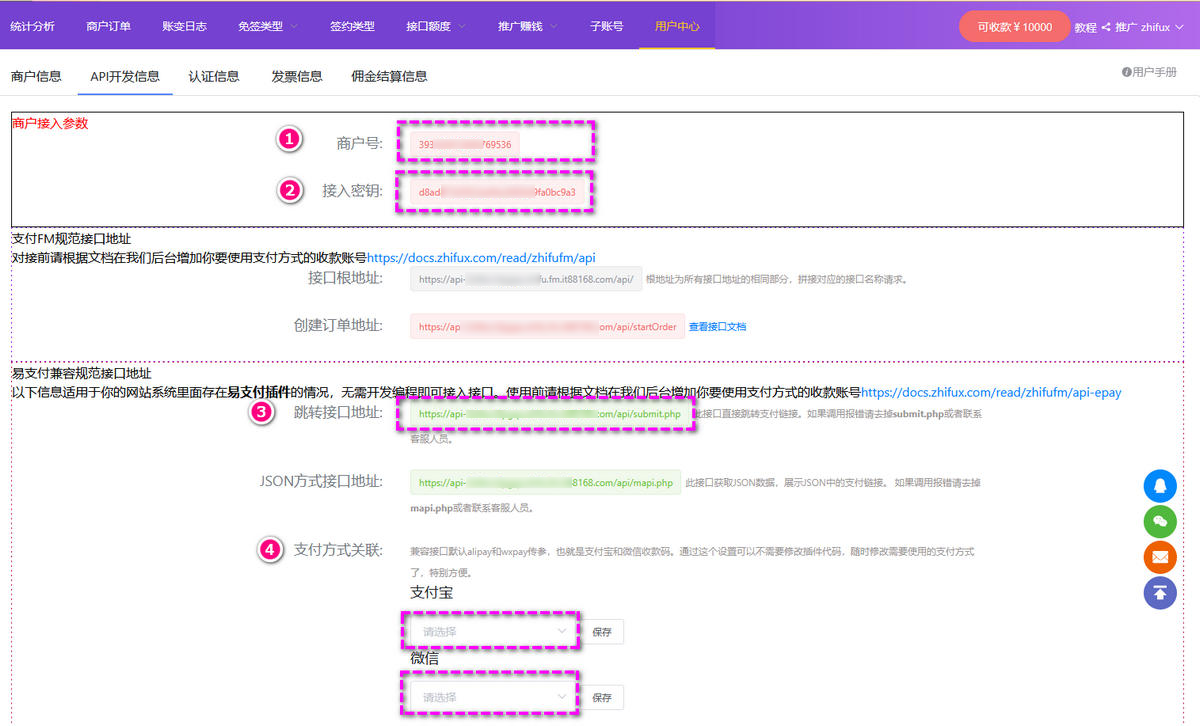1200x726 pixels.
Task: Click the 商户号 value field
Action: click(x=465, y=144)
